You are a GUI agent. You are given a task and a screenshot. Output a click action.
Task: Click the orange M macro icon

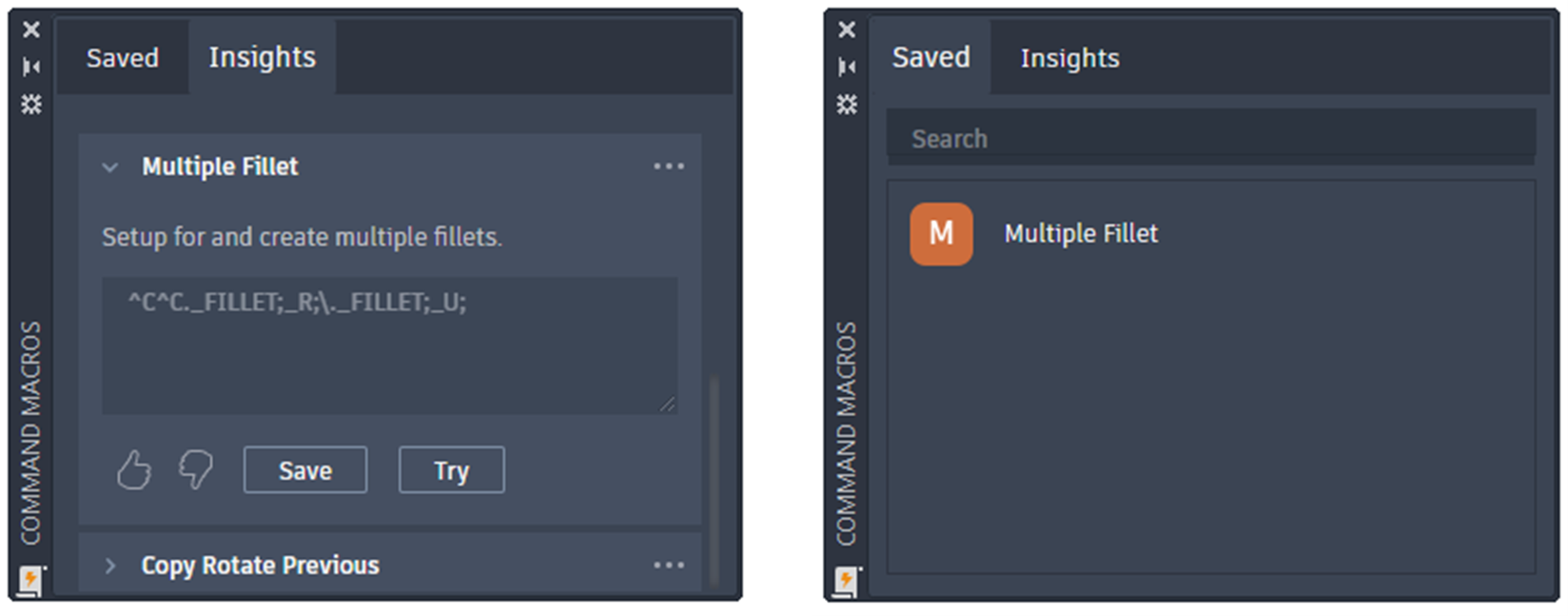click(941, 233)
